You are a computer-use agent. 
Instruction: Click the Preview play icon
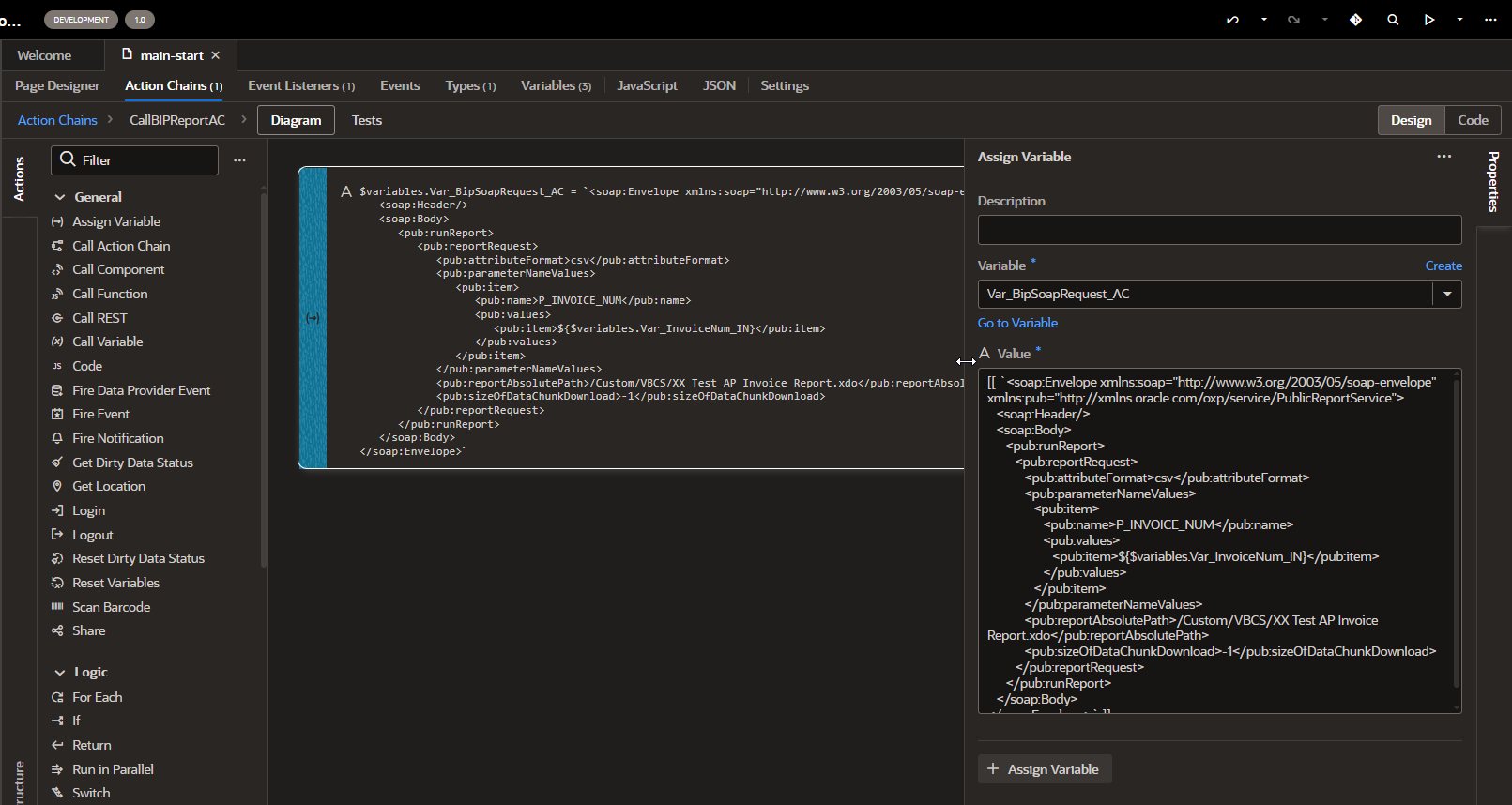pyautogui.click(x=1429, y=20)
